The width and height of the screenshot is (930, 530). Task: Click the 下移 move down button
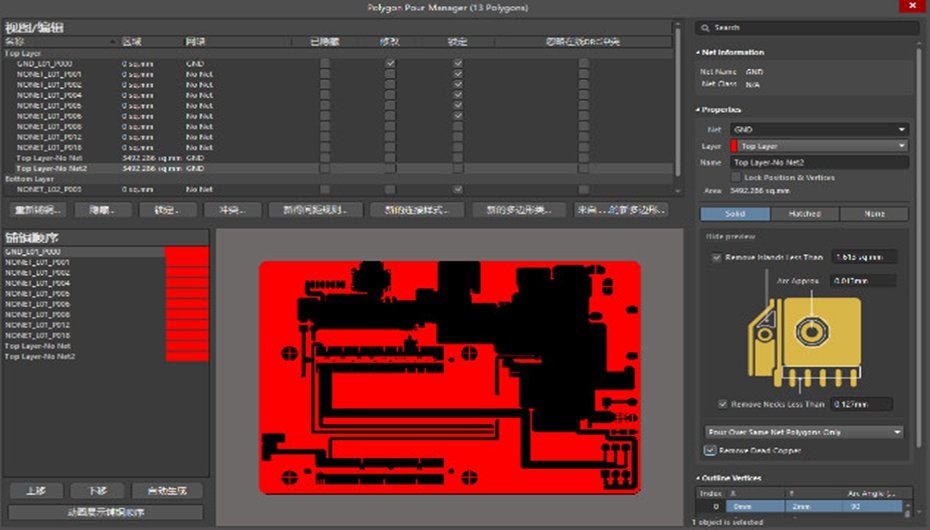[x=97, y=491]
